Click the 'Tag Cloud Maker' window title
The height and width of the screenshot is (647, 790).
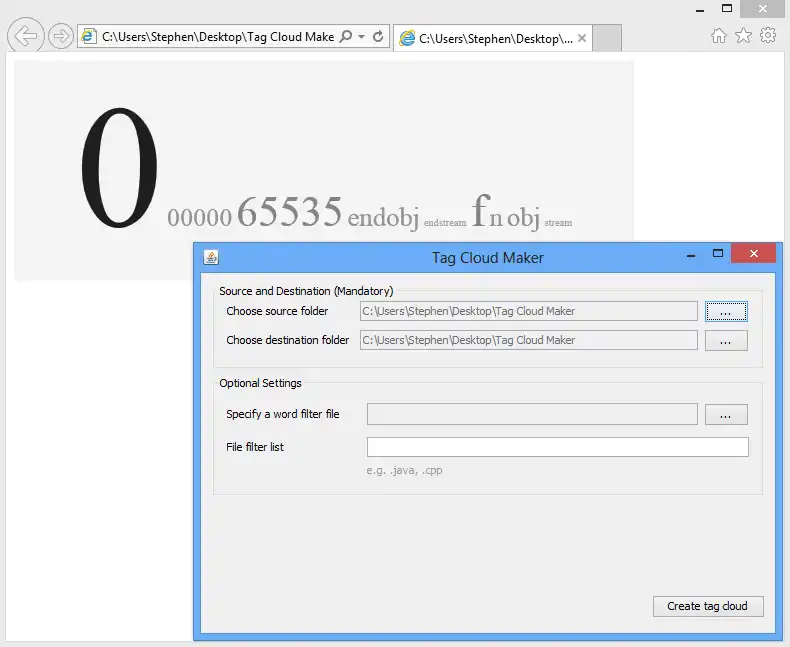click(488, 258)
